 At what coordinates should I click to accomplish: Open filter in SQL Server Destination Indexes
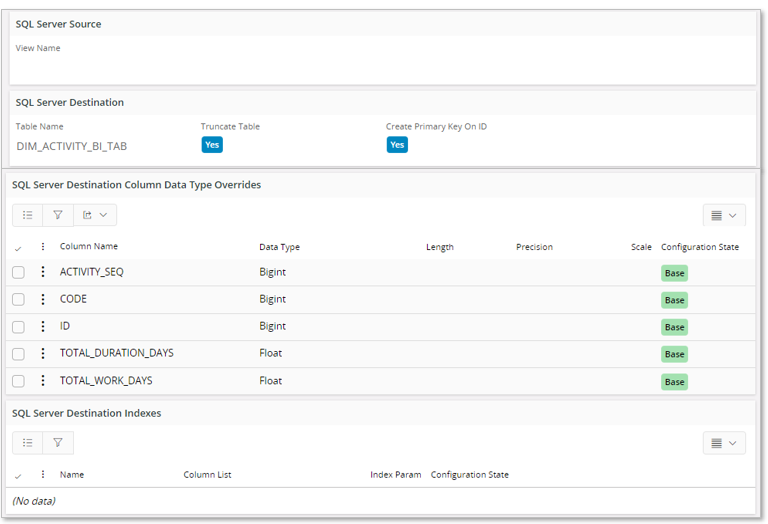click(x=58, y=442)
